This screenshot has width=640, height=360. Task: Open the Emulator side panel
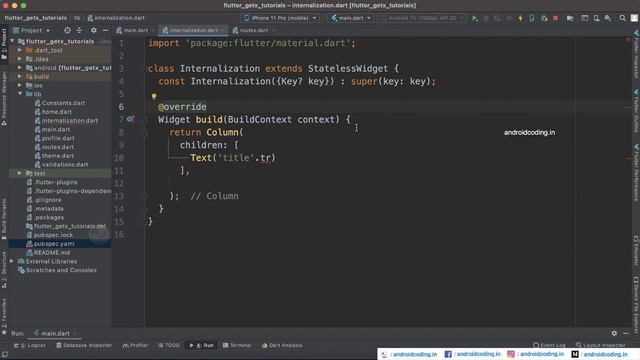pos(636,251)
